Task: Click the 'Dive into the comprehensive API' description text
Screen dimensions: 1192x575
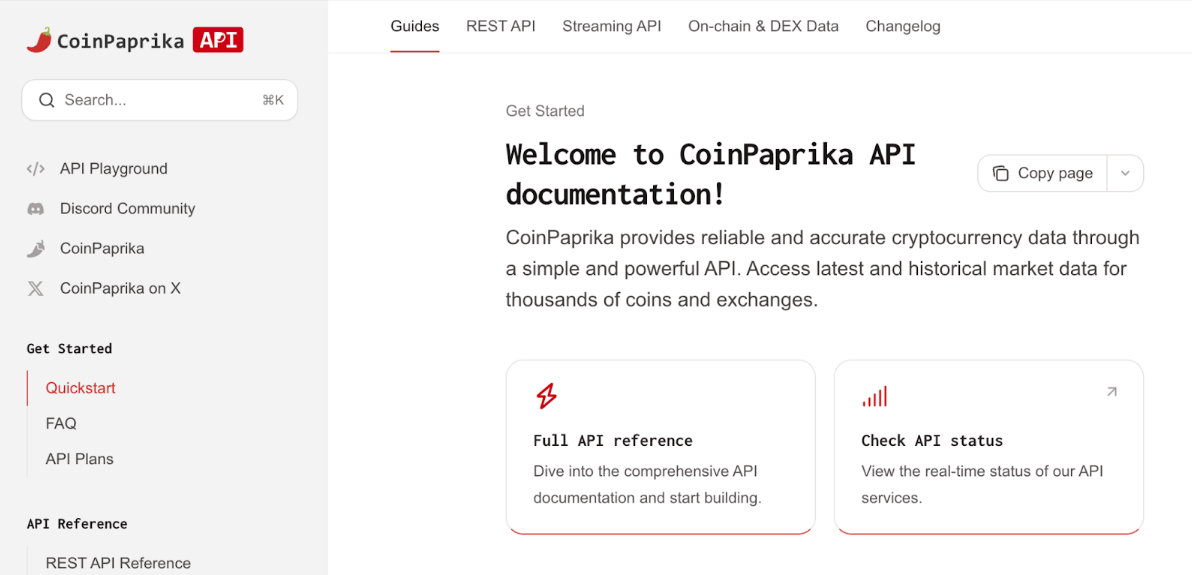Action: tap(648, 485)
